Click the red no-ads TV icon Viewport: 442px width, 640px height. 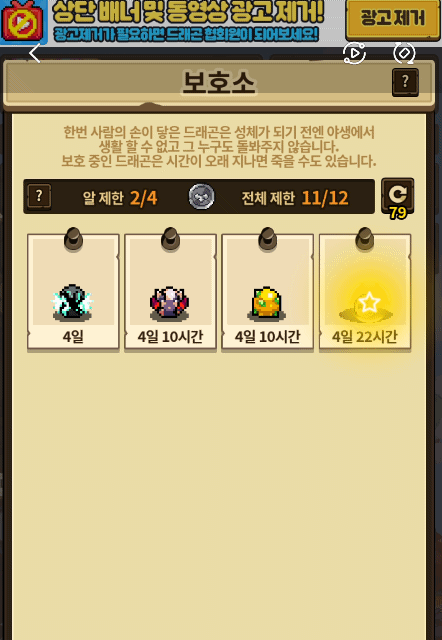[23, 22]
